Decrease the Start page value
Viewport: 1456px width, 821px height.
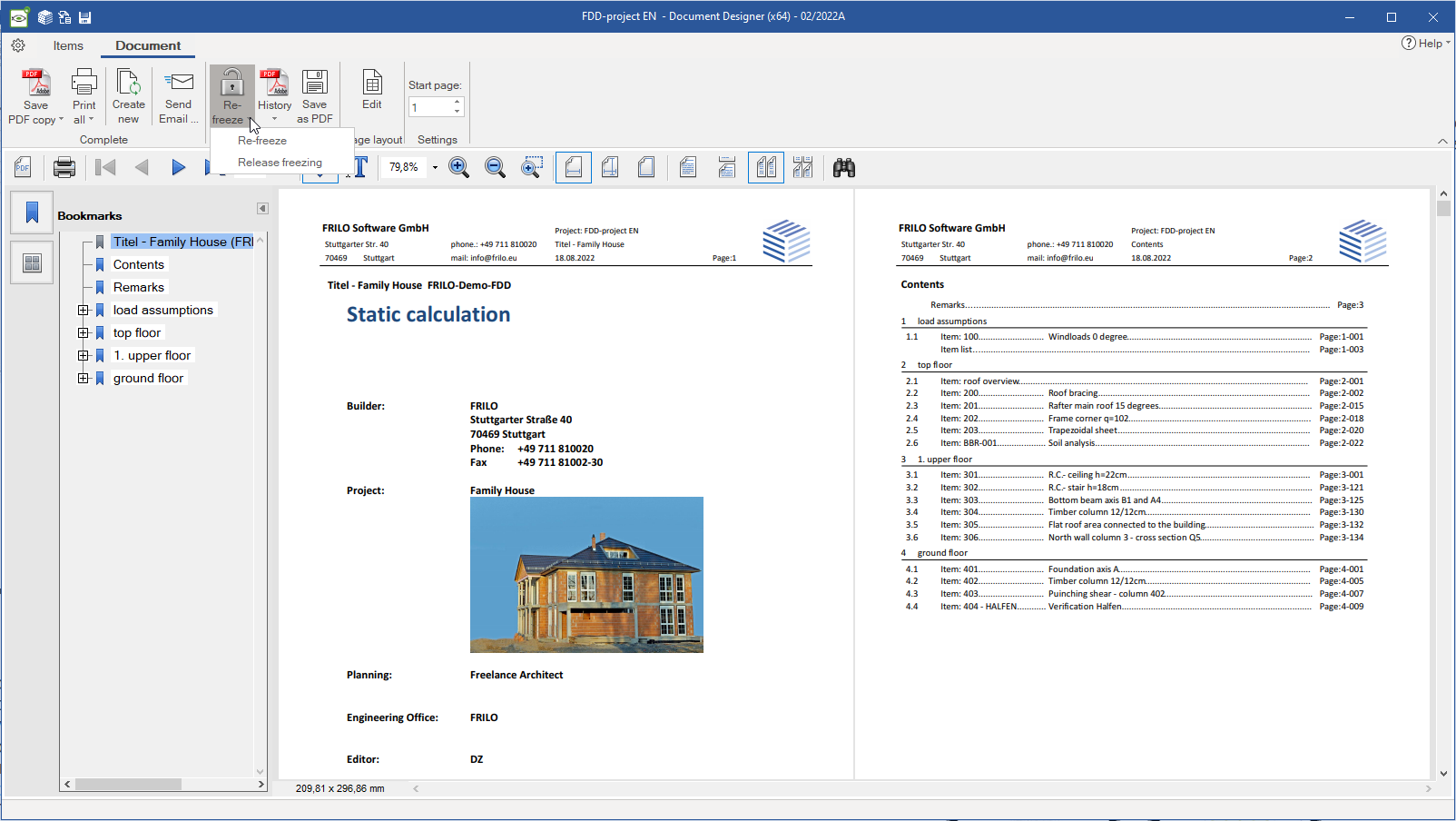click(457, 111)
